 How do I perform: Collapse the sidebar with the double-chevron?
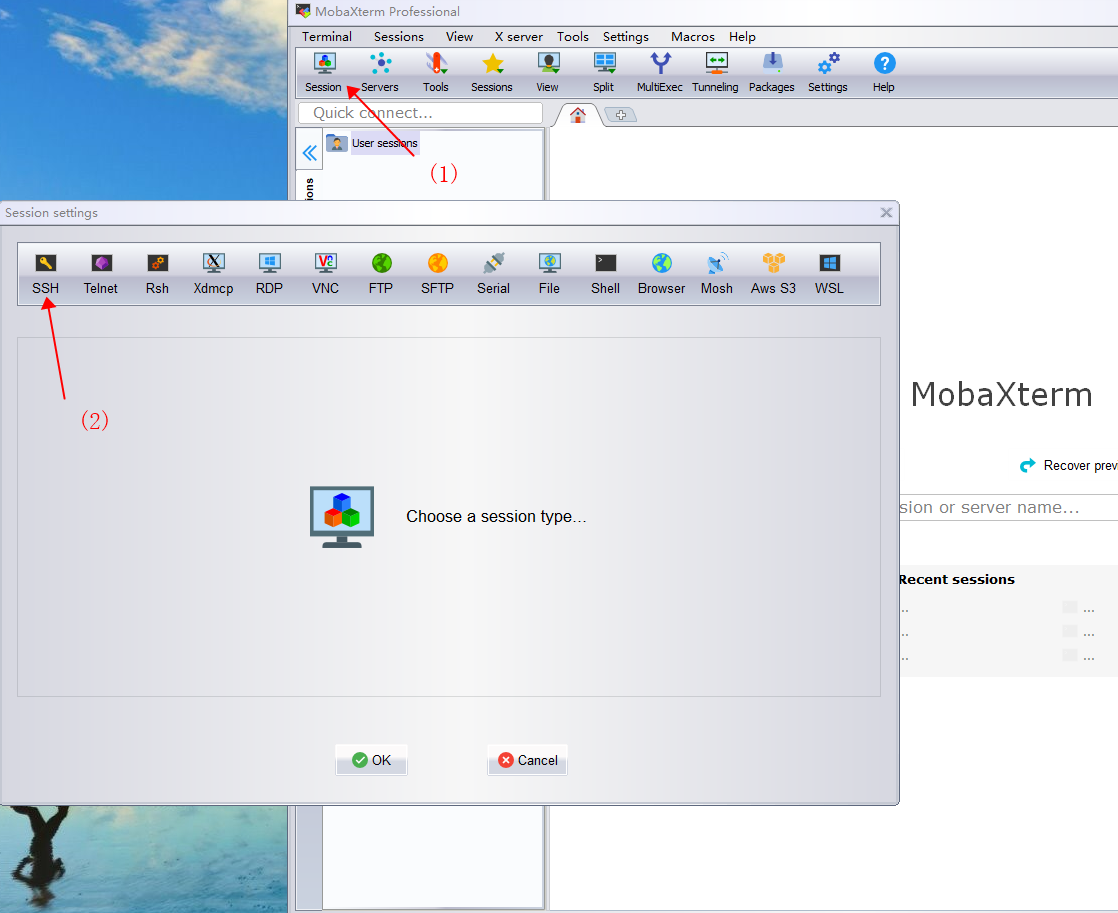pyautogui.click(x=309, y=151)
